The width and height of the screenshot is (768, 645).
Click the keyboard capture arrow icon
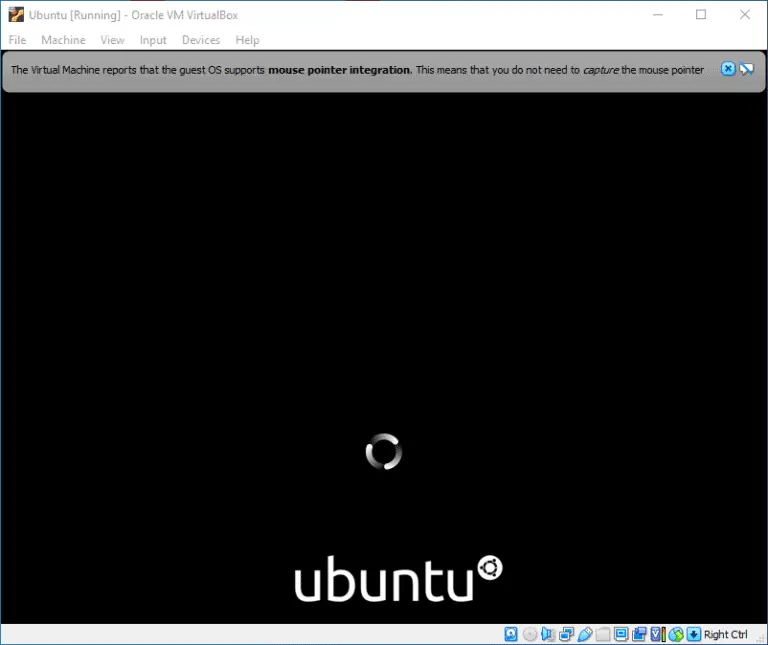click(694, 634)
